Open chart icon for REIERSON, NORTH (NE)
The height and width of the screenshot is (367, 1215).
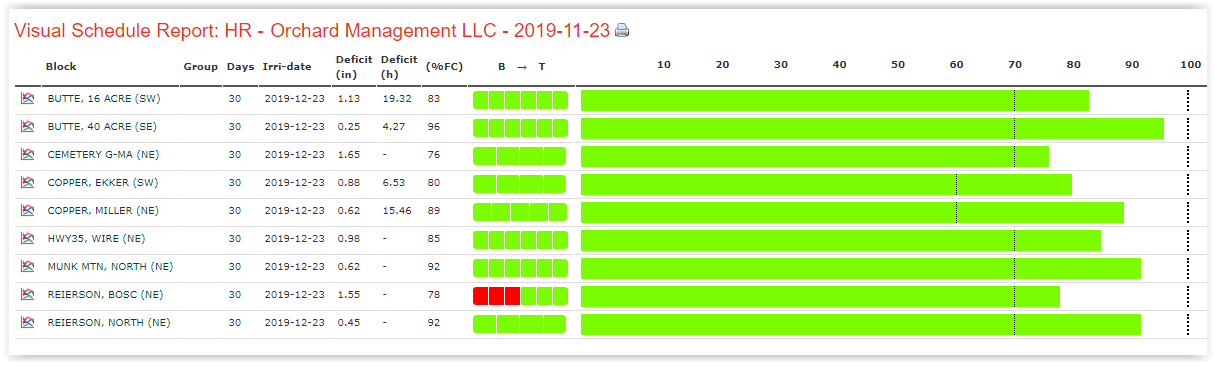coord(28,323)
